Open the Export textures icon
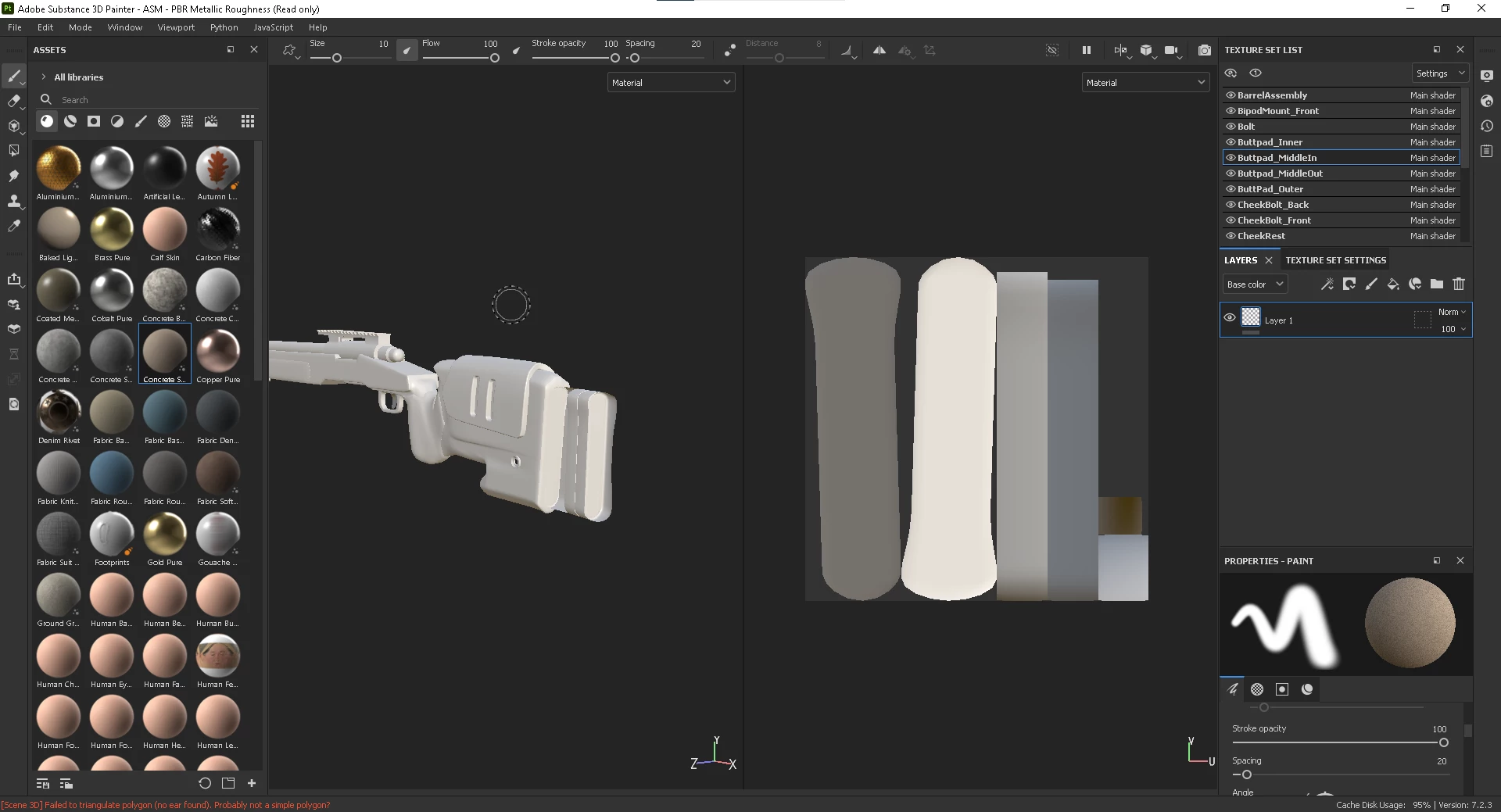1501x812 pixels. click(x=14, y=279)
